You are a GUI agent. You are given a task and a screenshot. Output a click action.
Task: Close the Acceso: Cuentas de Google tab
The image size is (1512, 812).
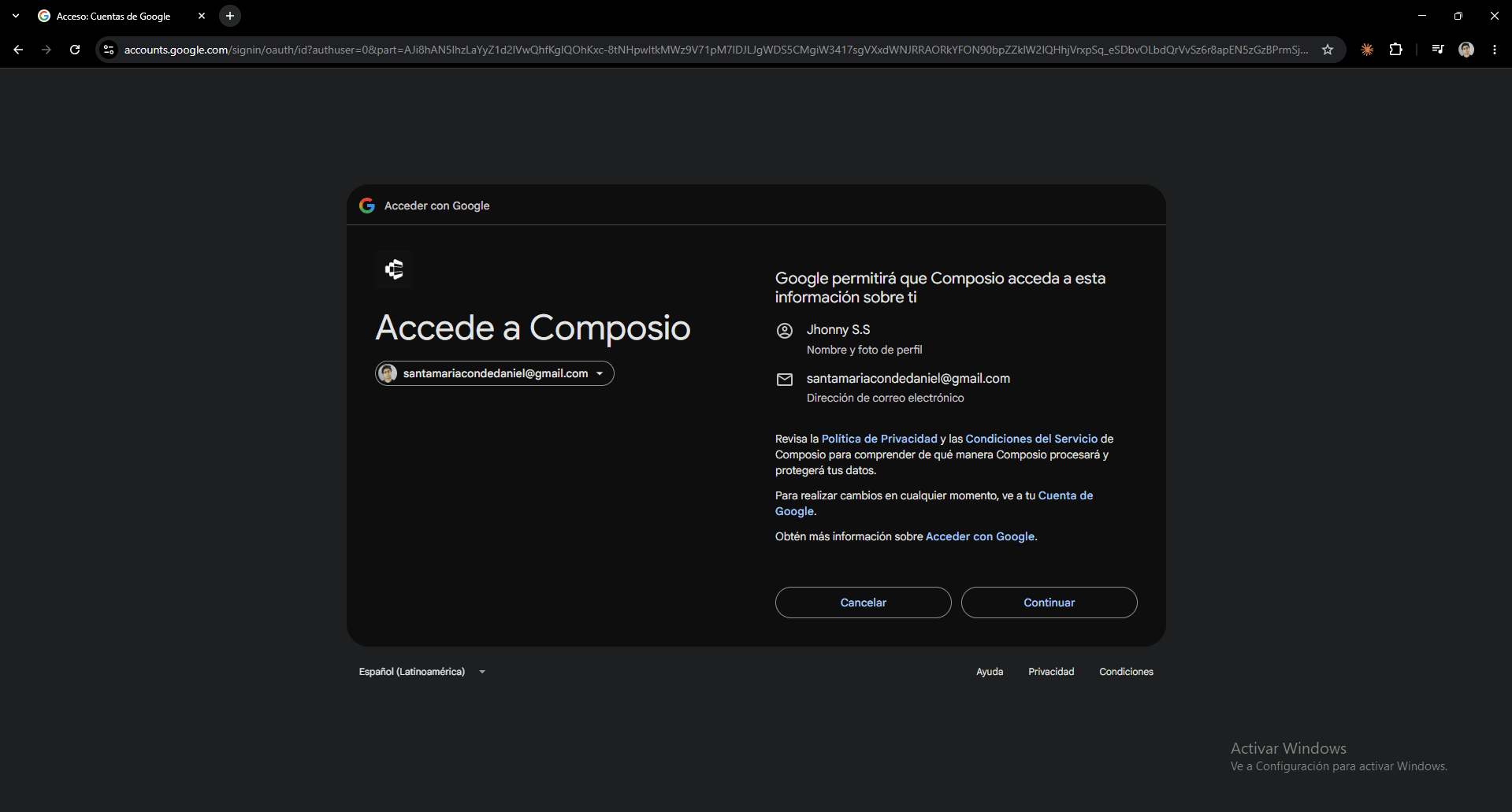point(202,16)
